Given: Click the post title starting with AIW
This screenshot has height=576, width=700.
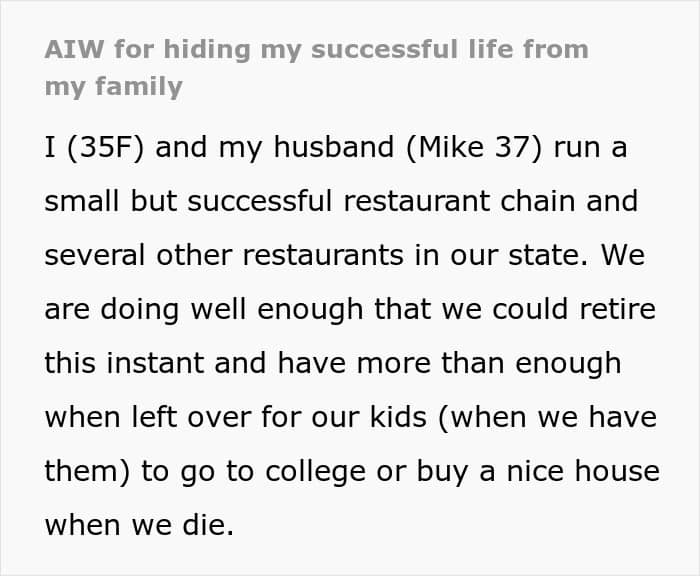Looking at the screenshot, I should 317,68.
